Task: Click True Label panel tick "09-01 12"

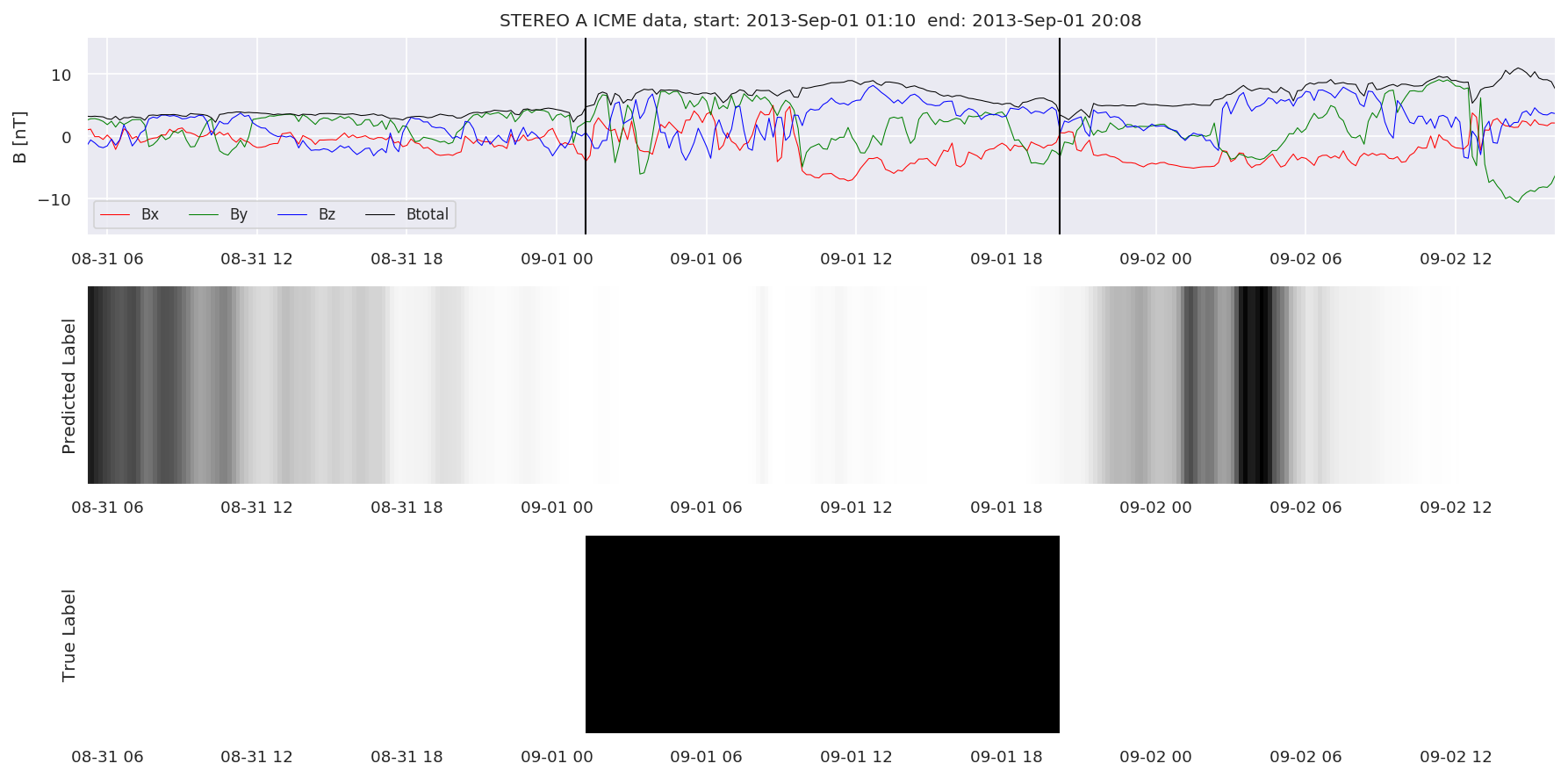Action: 856,757
